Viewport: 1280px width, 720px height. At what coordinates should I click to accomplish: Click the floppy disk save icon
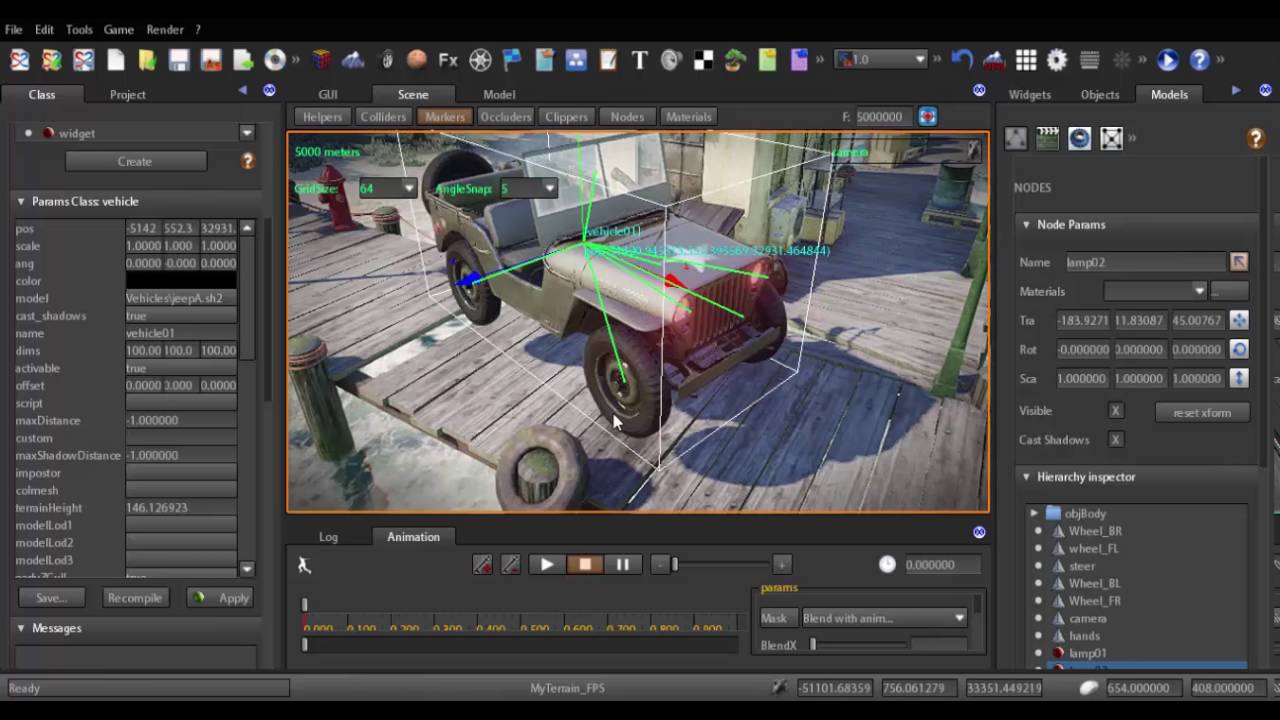pos(179,60)
